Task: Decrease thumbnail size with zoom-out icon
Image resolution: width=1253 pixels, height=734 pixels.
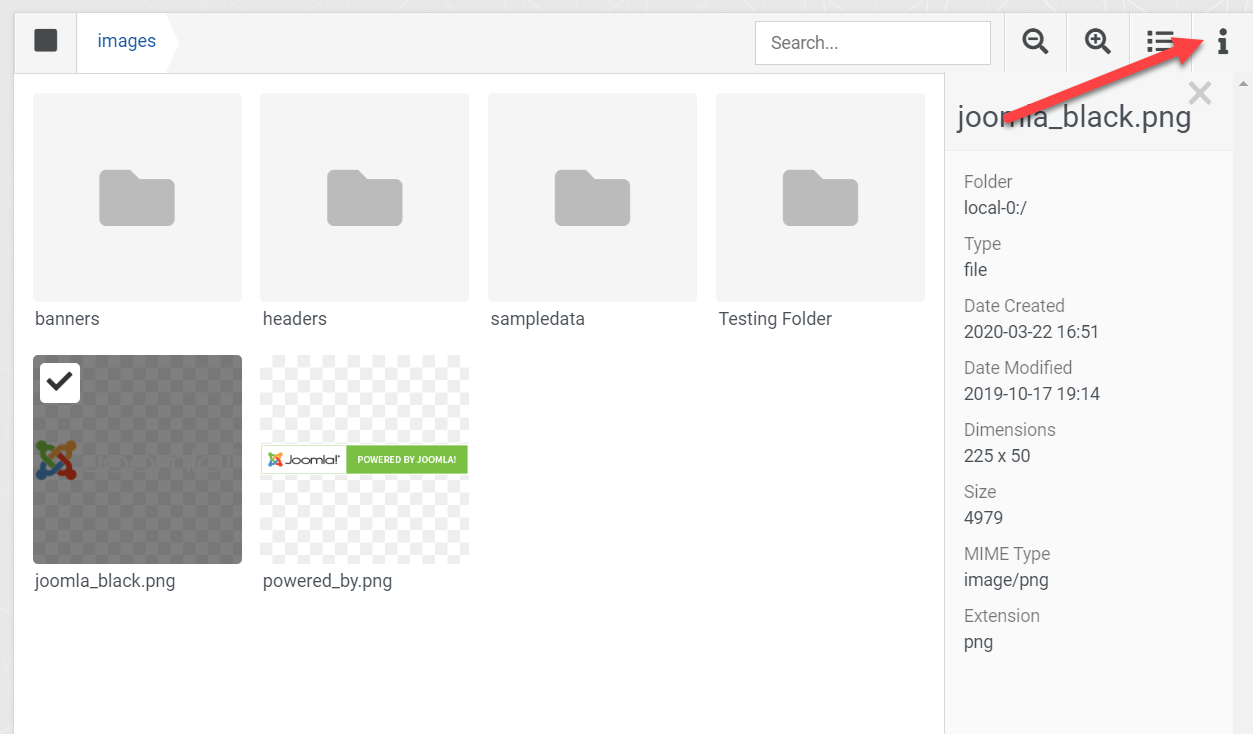Action: (x=1035, y=41)
